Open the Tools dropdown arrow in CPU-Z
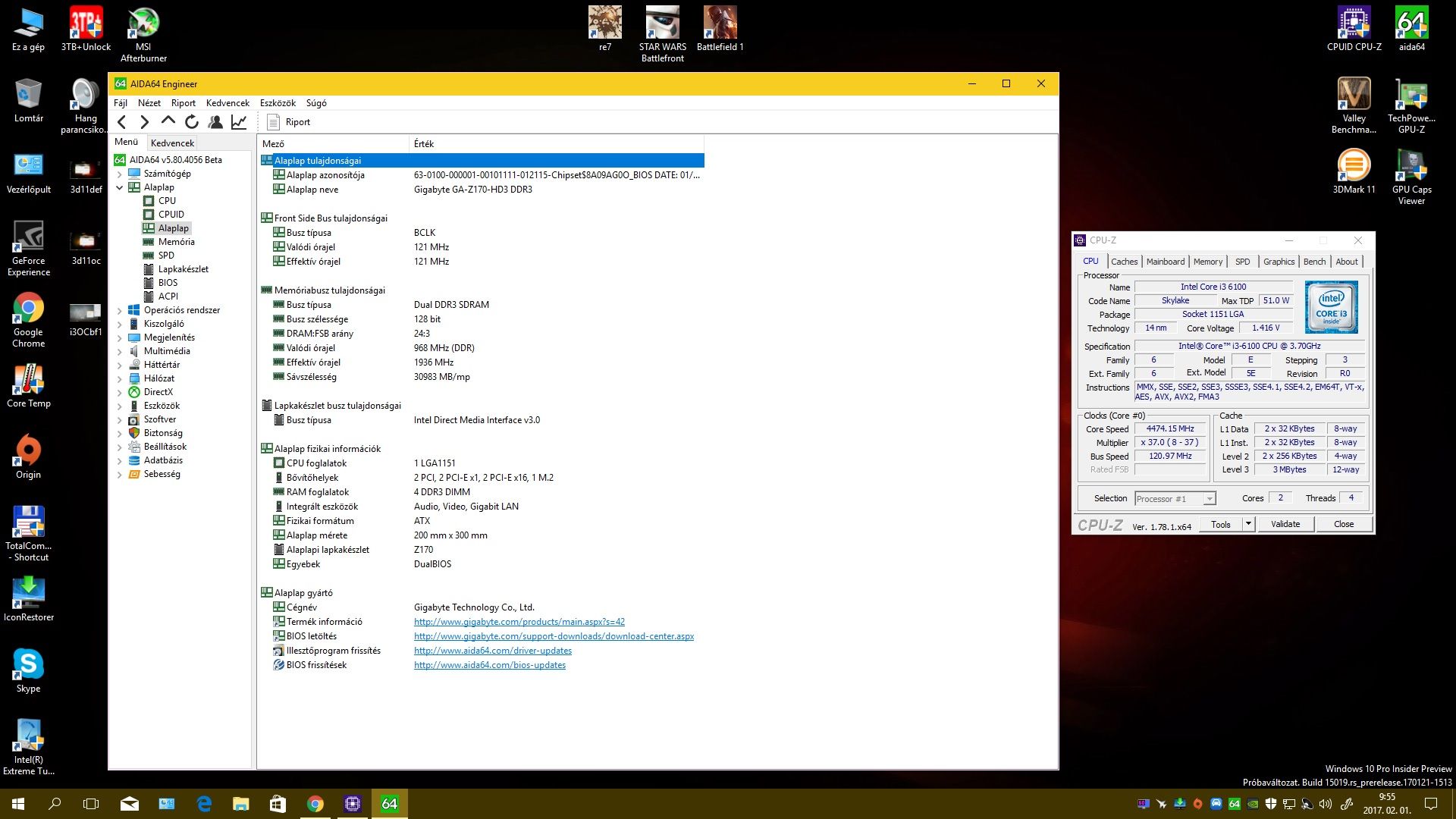 click(x=1248, y=524)
